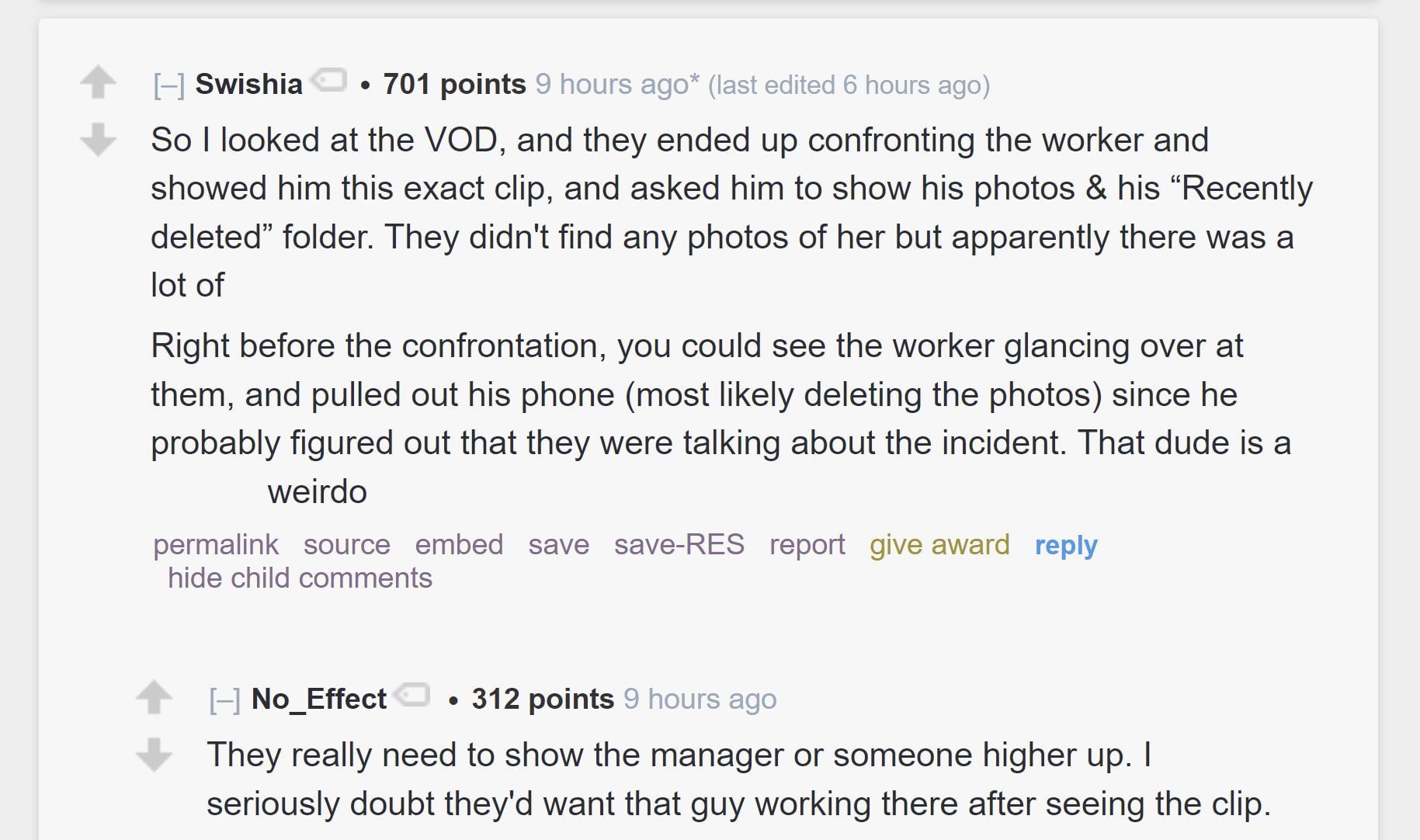View source of Swishia's comment
Image resolution: width=1420 pixels, height=840 pixels.
(346, 544)
